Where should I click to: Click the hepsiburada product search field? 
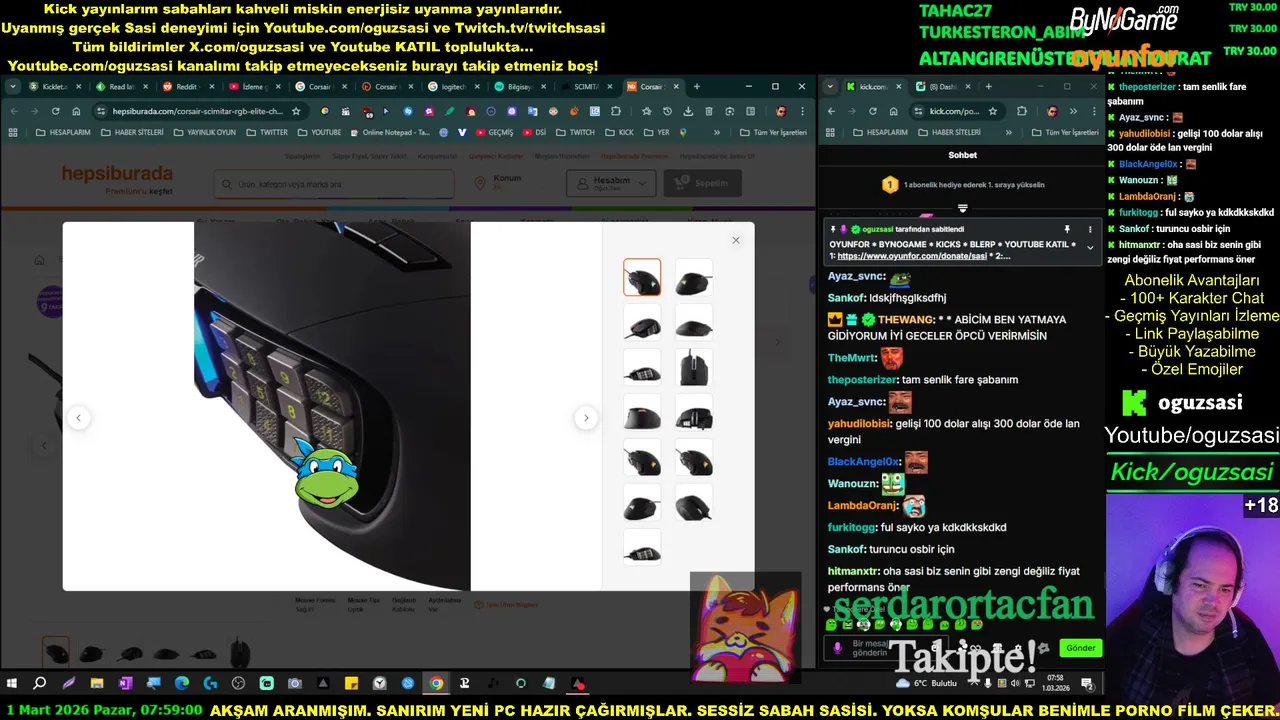[x=334, y=184]
